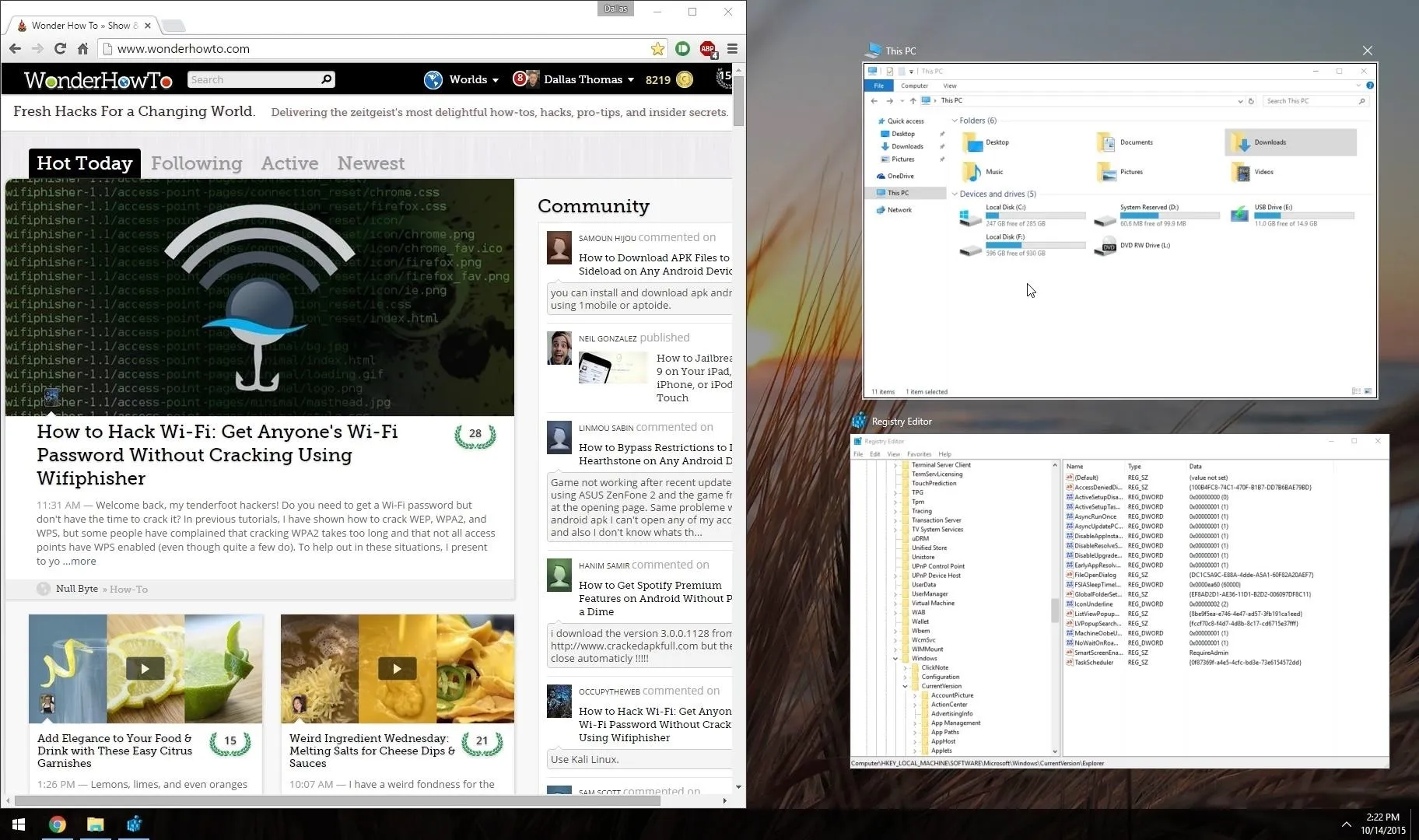
Task: Open the This PC address bar history dropdown
Action: pyautogui.click(x=1240, y=101)
